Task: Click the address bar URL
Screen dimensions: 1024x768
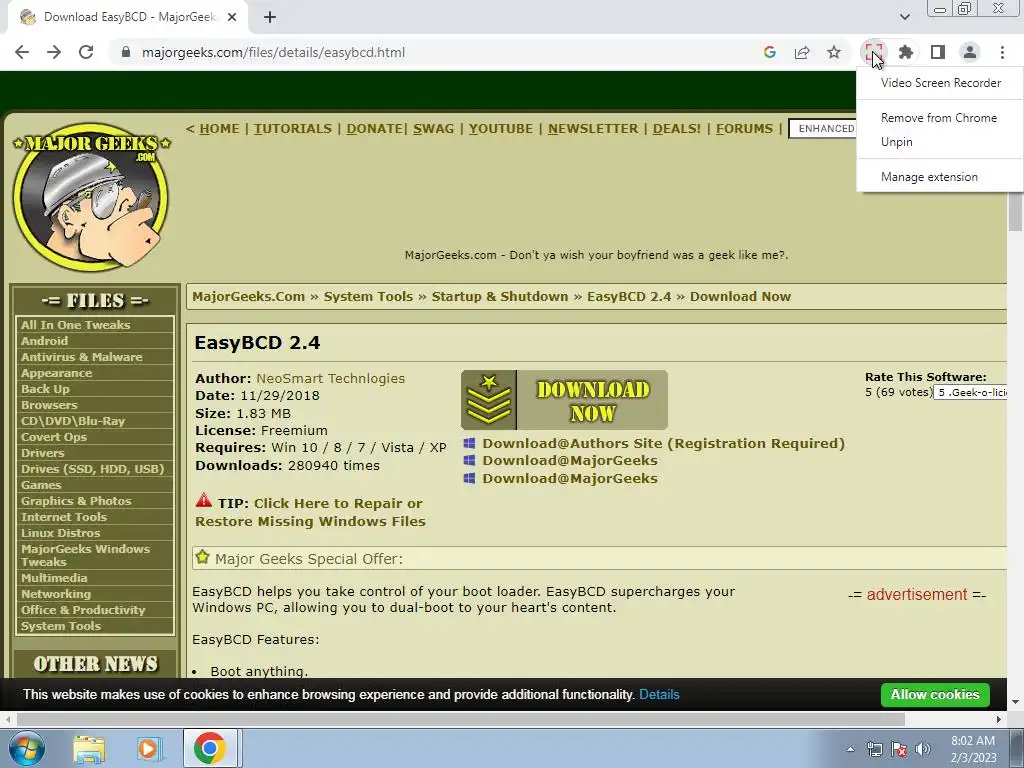Action: coord(273,52)
